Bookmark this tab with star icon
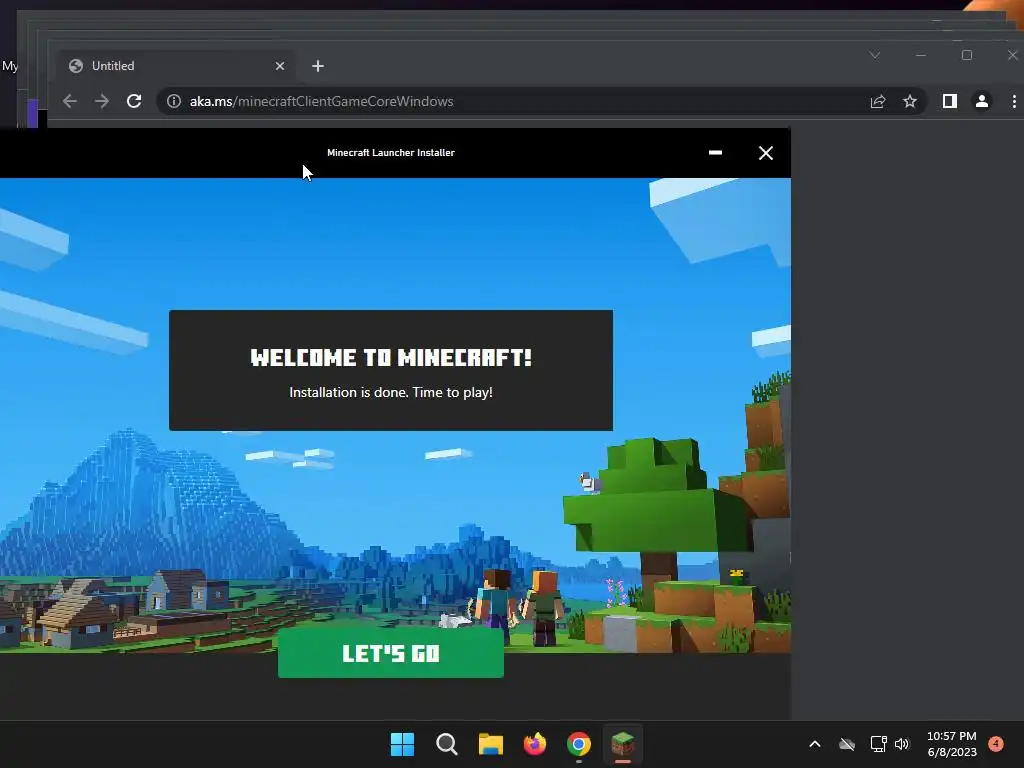This screenshot has width=1024, height=768. 910,101
